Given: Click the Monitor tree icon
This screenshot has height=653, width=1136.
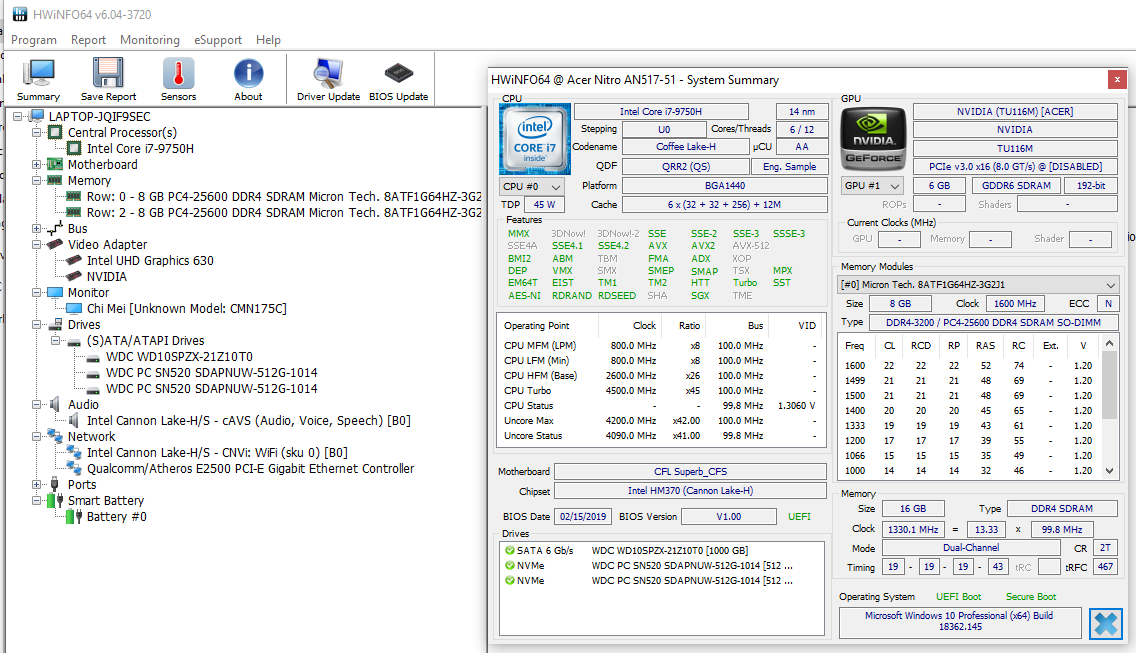Looking at the screenshot, I should (x=55, y=292).
